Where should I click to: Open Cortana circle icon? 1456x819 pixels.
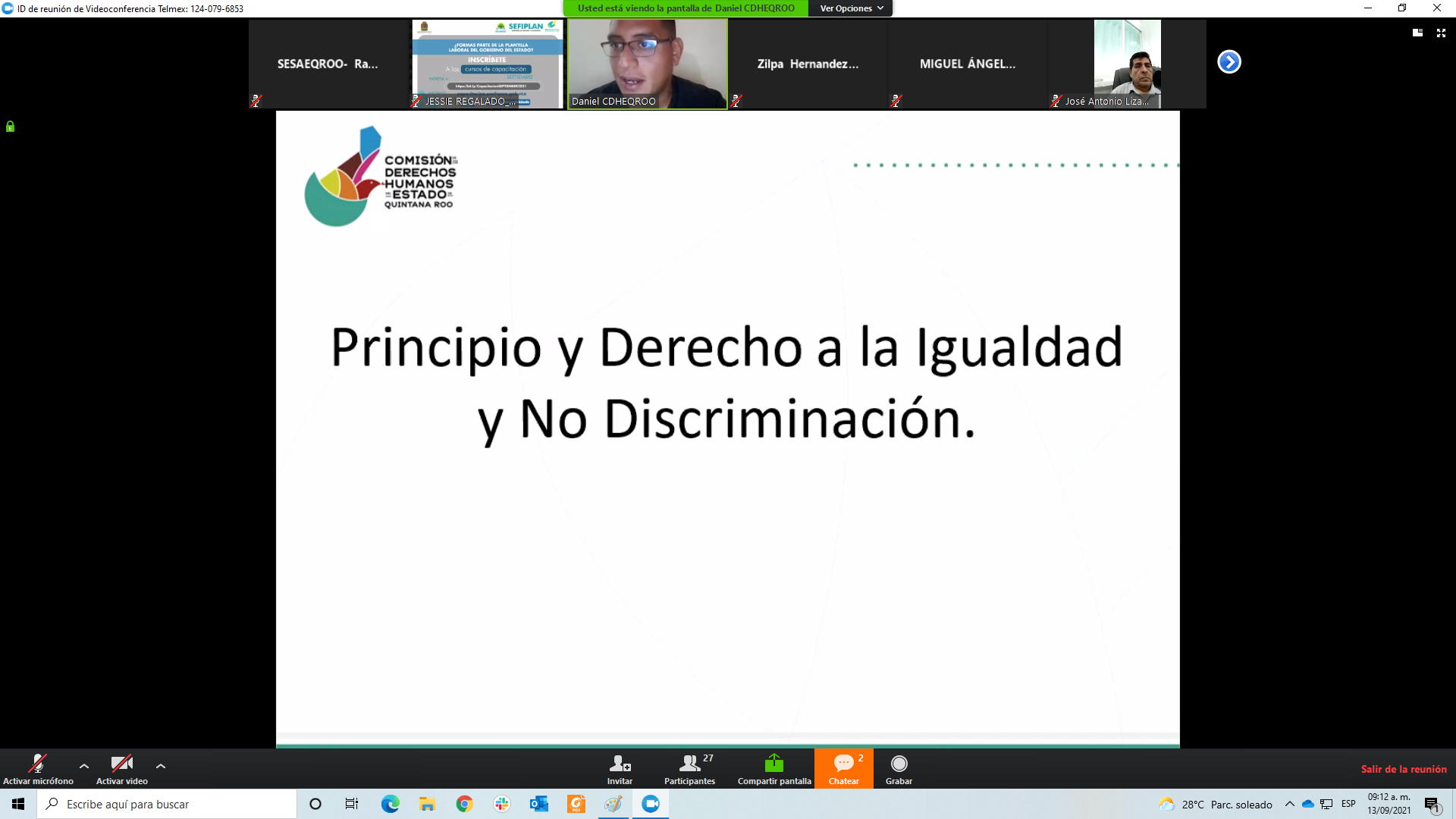[x=315, y=804]
